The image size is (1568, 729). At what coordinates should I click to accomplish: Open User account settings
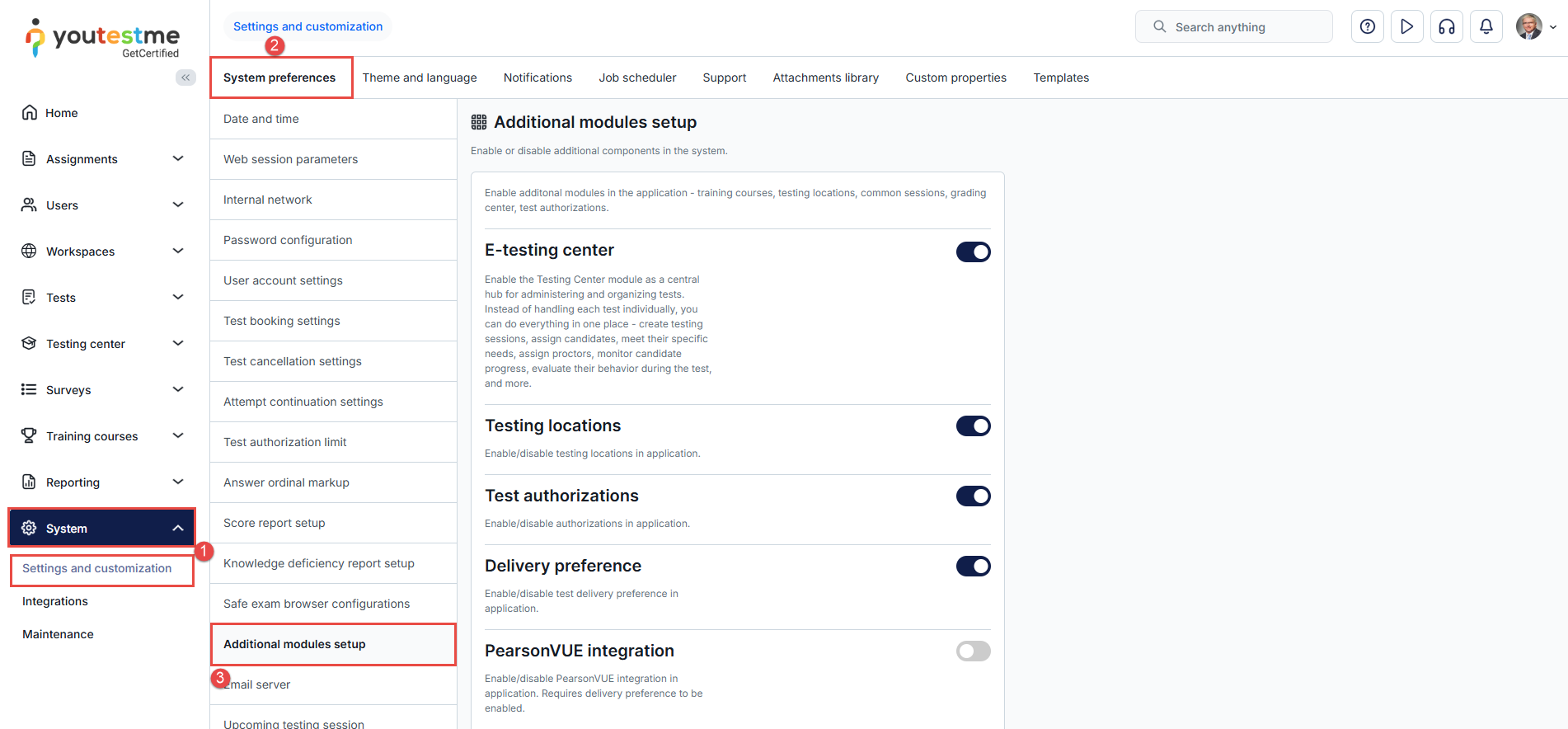point(334,280)
